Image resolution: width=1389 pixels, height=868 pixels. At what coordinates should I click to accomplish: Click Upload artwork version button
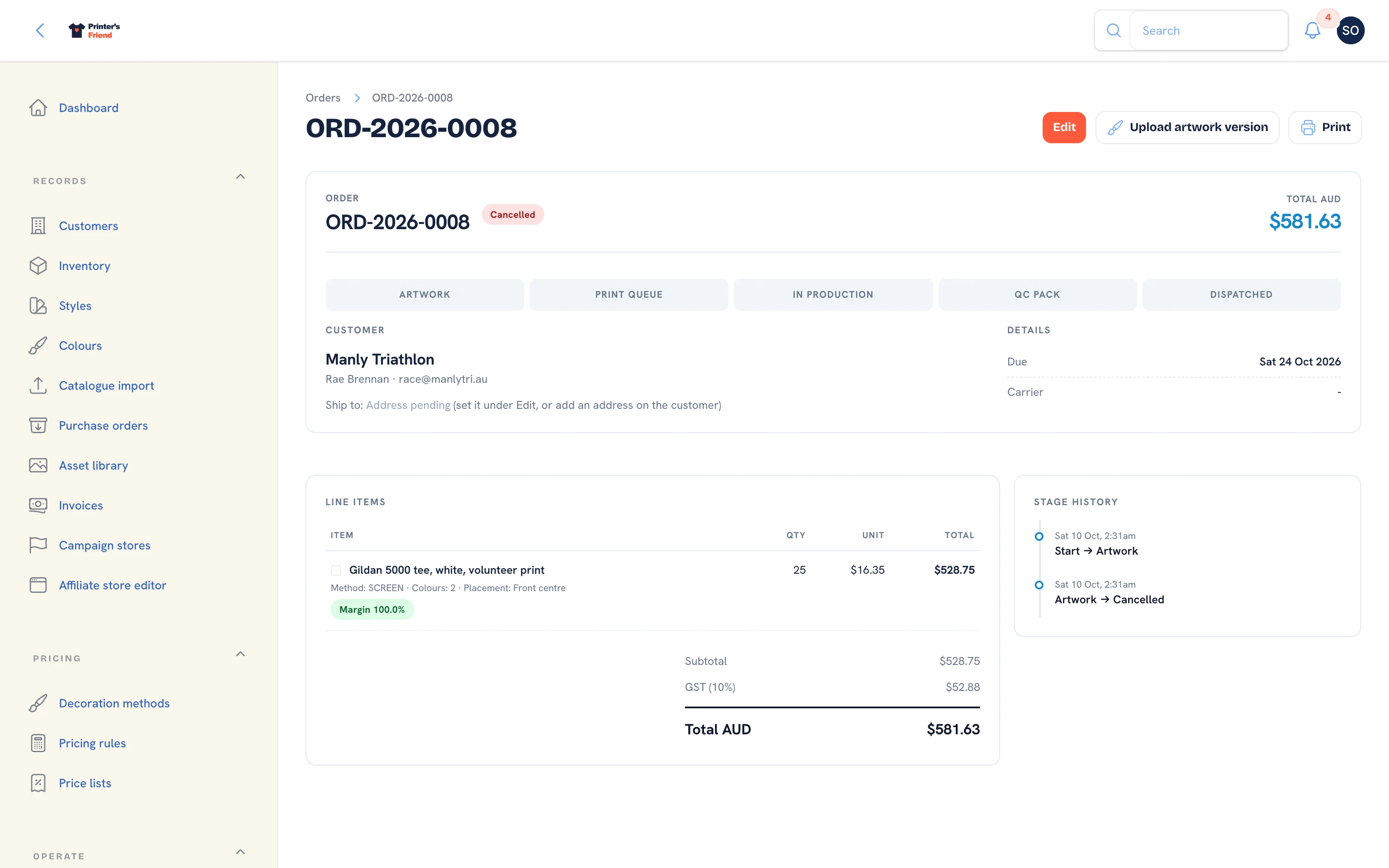tap(1187, 128)
